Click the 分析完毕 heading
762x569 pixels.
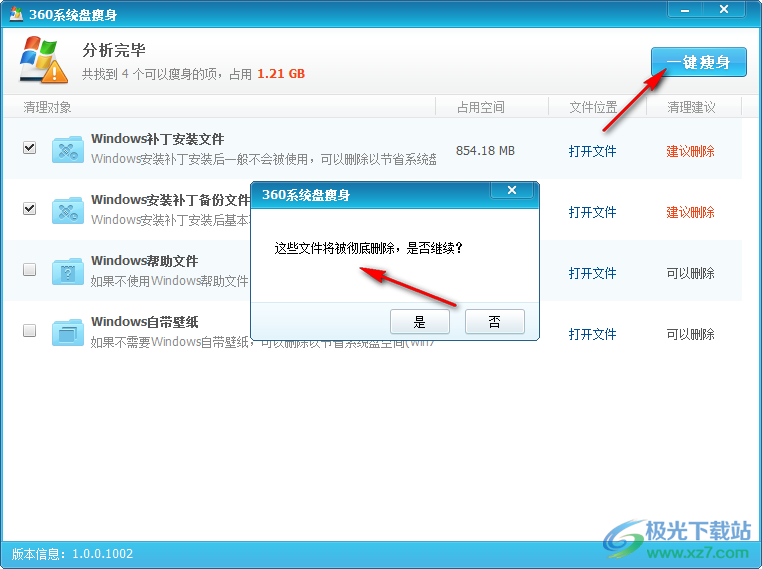(114, 50)
